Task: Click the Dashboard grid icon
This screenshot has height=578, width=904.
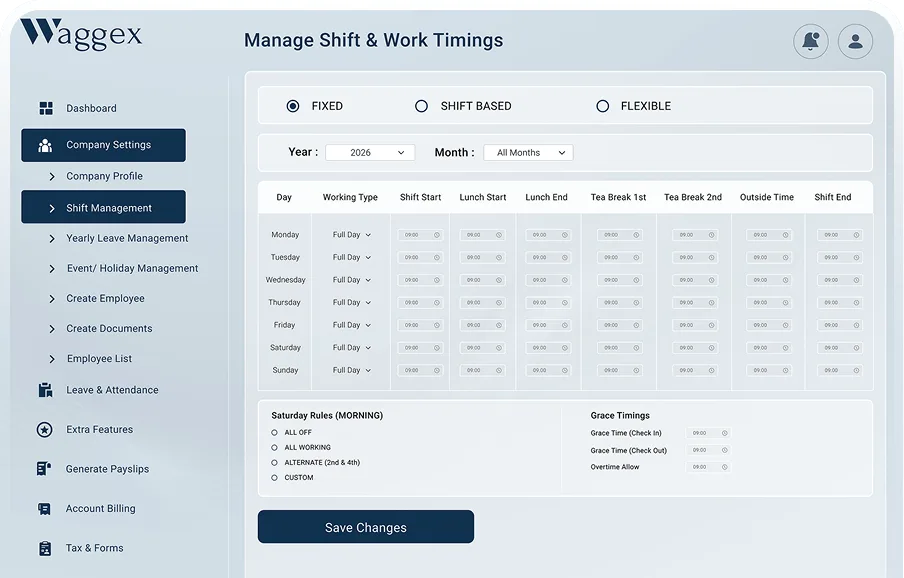Action: click(46, 108)
